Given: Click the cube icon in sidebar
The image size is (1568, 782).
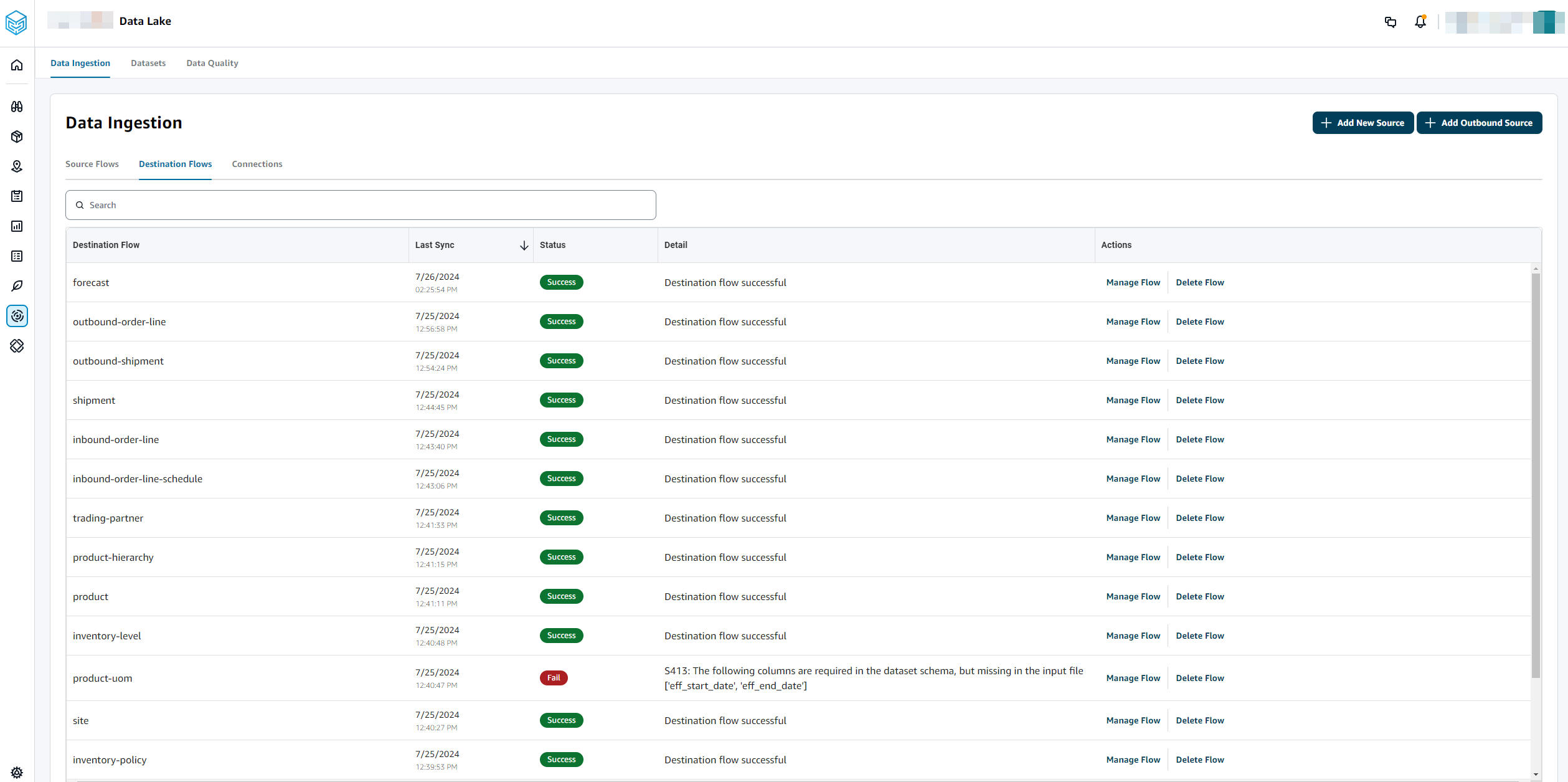Looking at the screenshot, I should (x=17, y=136).
